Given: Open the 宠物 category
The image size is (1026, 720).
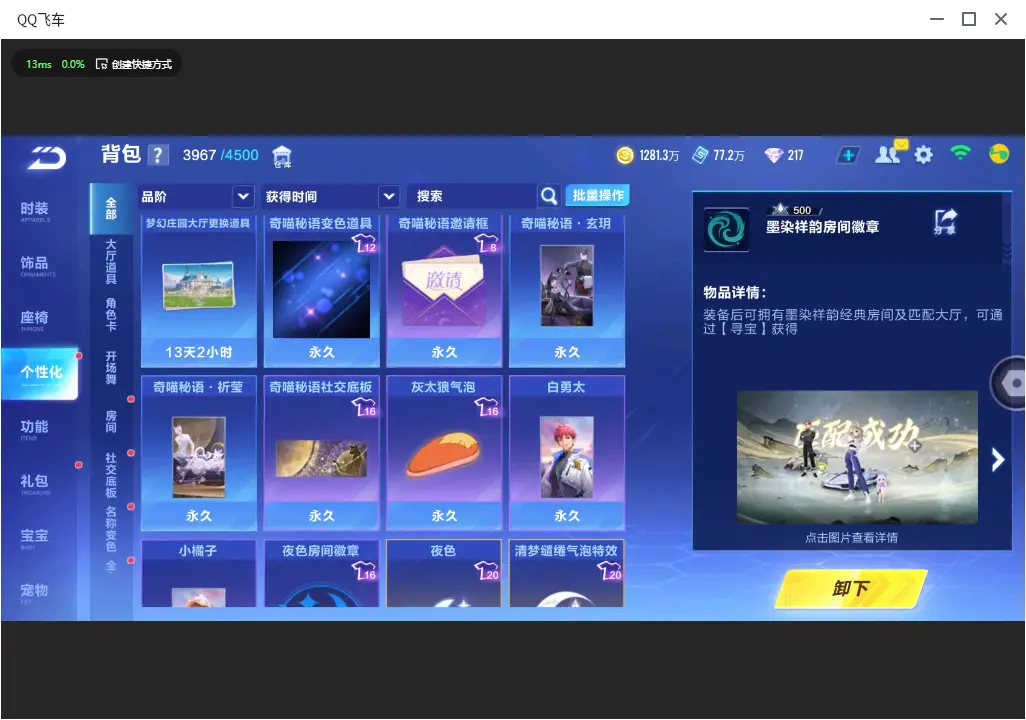Looking at the screenshot, I should [x=35, y=592].
